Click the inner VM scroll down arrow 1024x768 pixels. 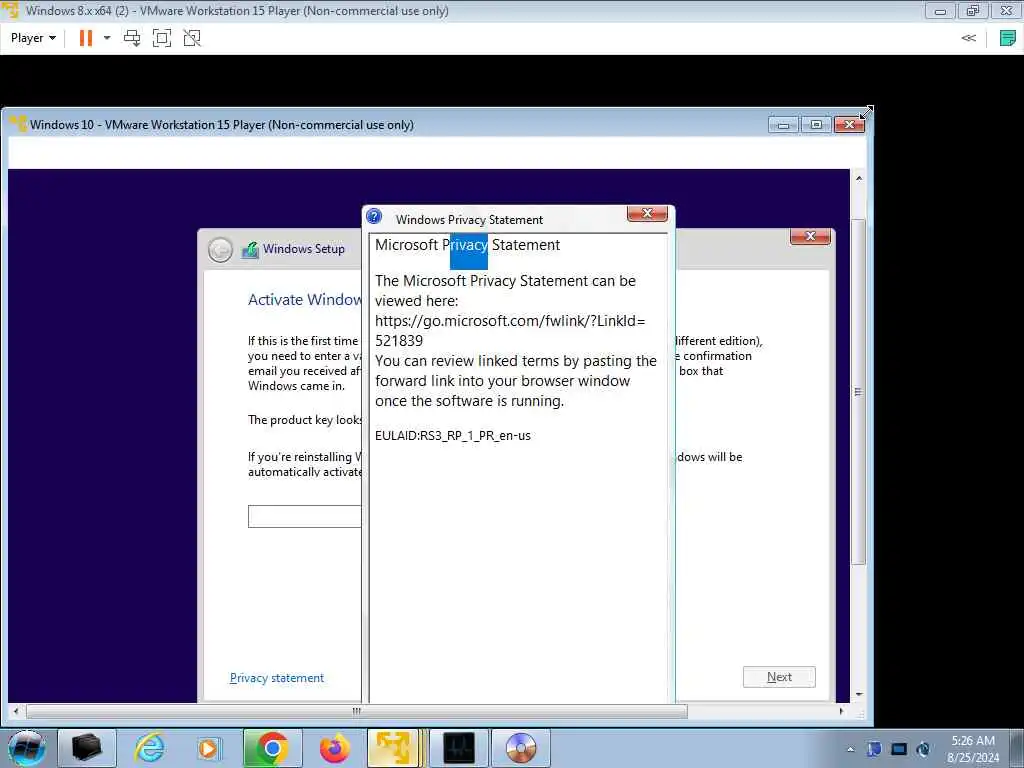coord(859,694)
